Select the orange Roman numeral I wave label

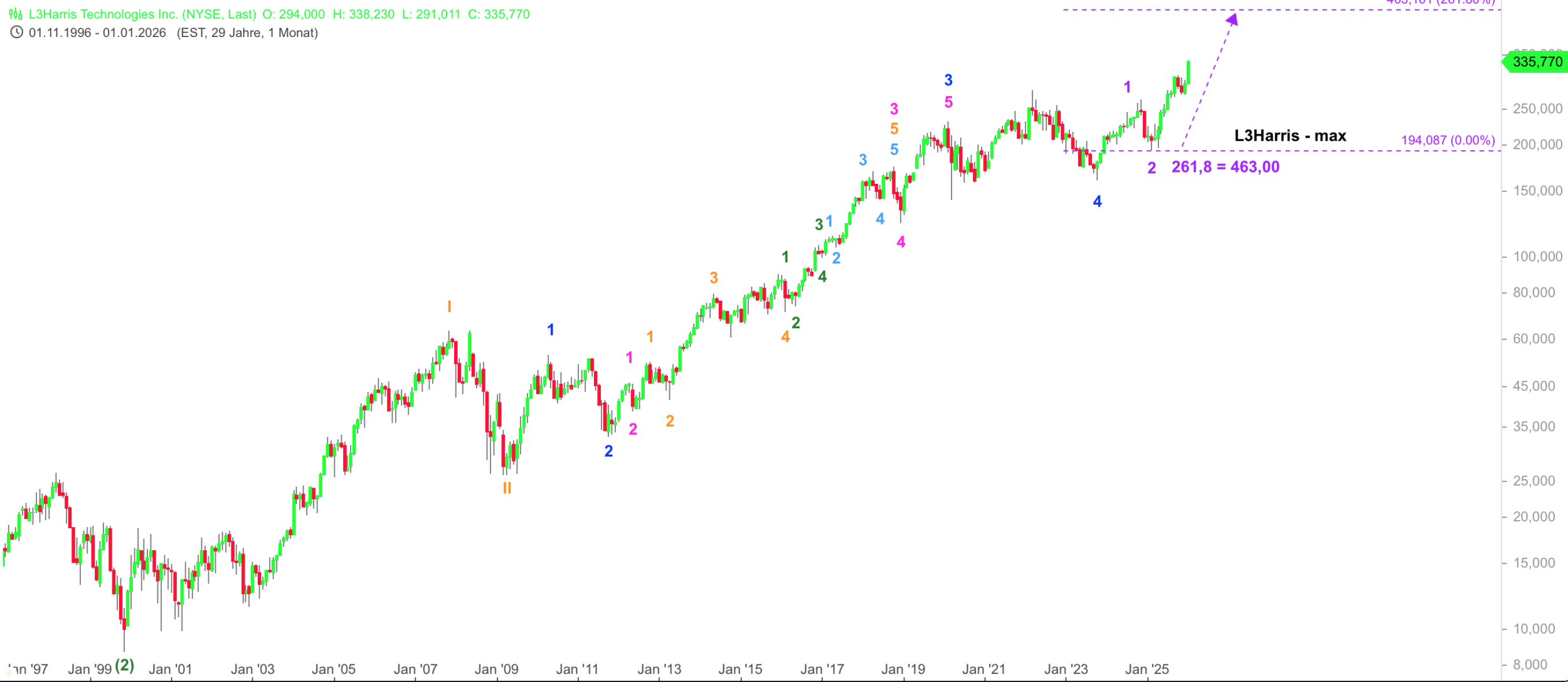[449, 307]
